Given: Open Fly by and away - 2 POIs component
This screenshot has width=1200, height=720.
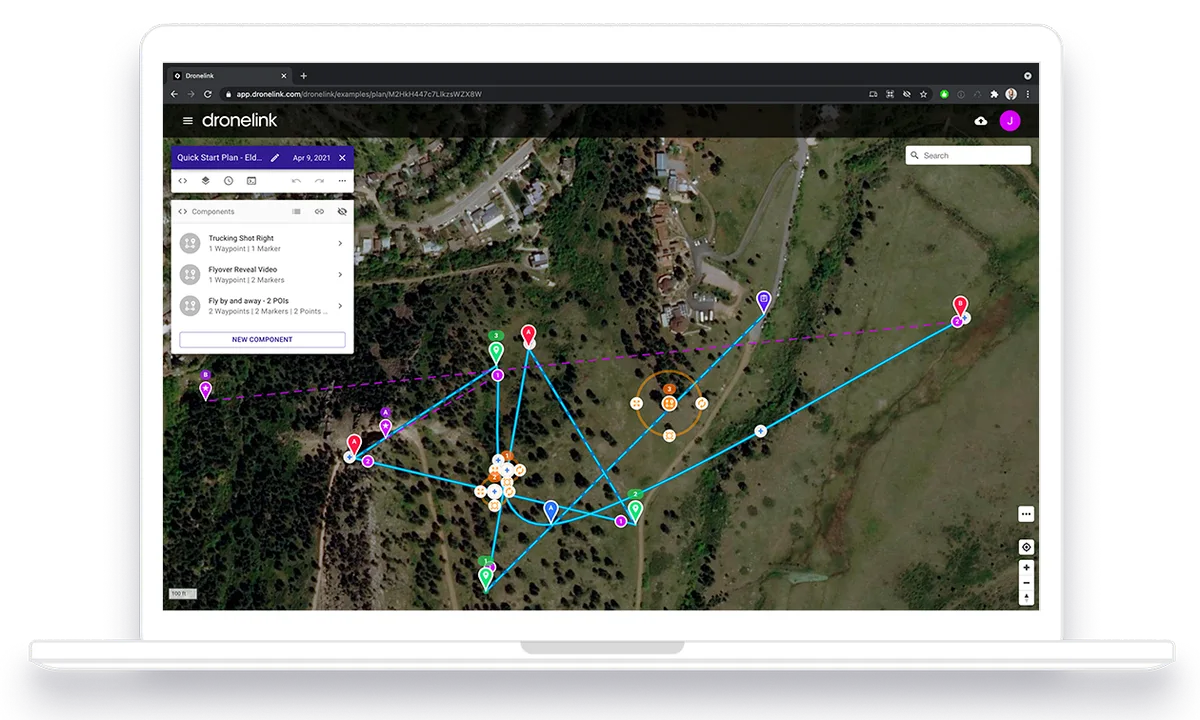Looking at the screenshot, I should (262, 306).
